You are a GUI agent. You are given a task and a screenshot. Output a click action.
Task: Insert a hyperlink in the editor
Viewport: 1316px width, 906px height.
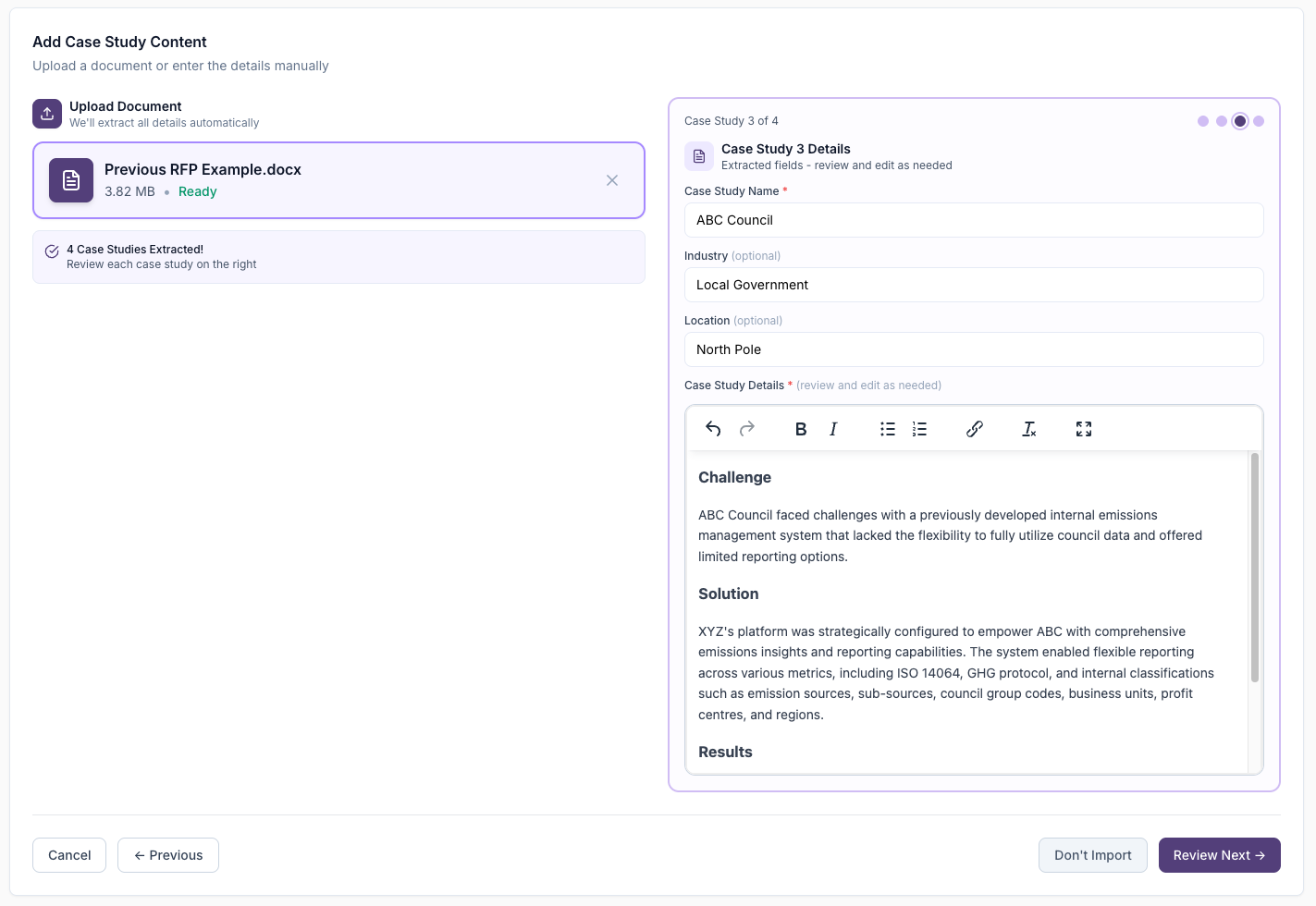click(x=974, y=428)
